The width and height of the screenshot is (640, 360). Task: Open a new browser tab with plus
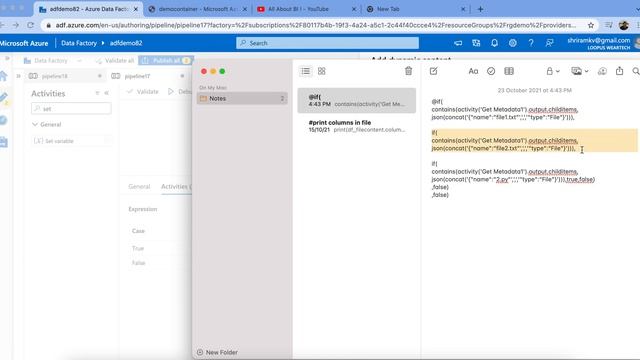(x=480, y=9)
